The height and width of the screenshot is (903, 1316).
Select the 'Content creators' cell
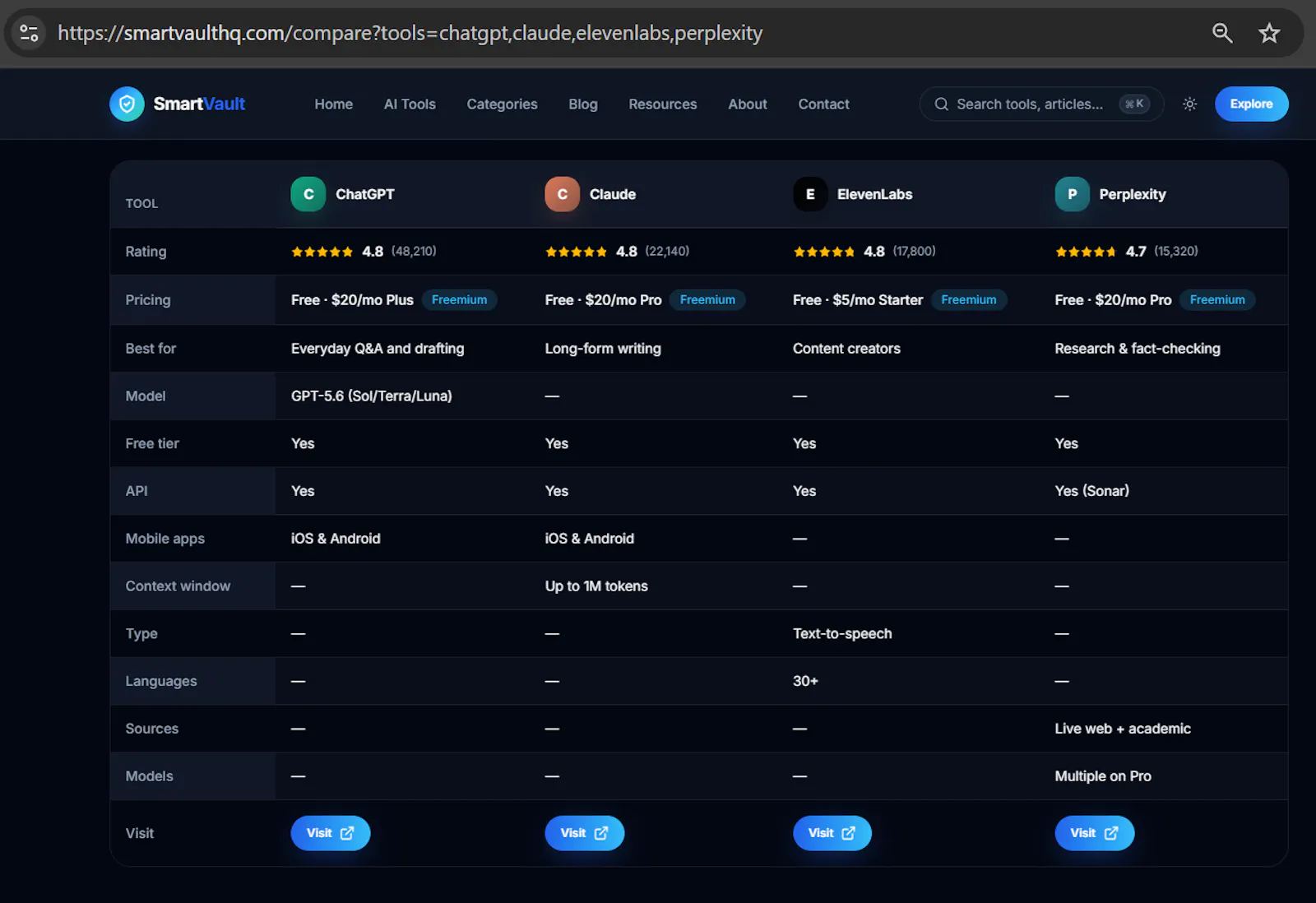pos(846,349)
